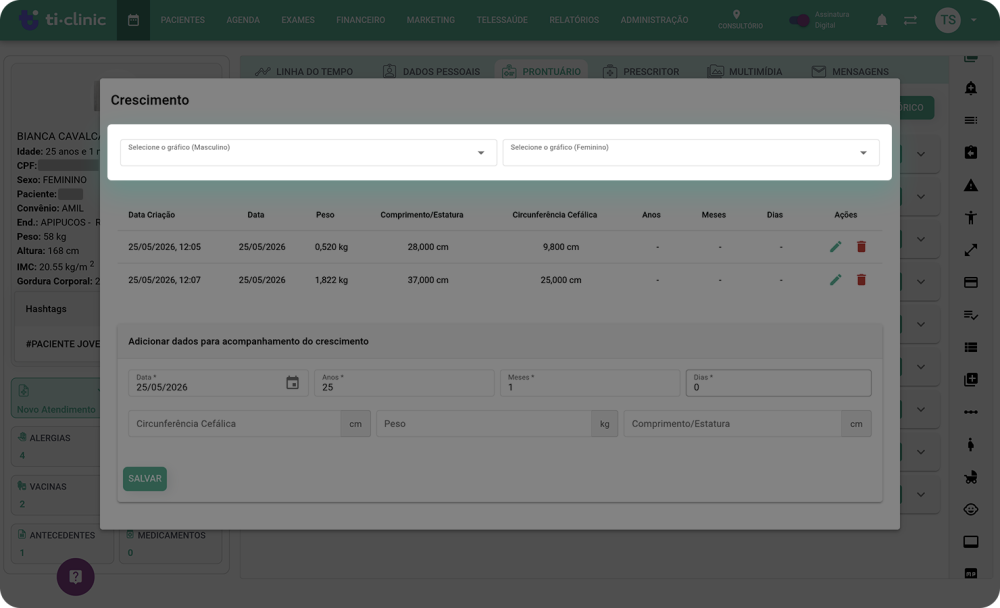Open the calendar picker in Data field
This screenshot has width=1000, height=608.
(292, 383)
